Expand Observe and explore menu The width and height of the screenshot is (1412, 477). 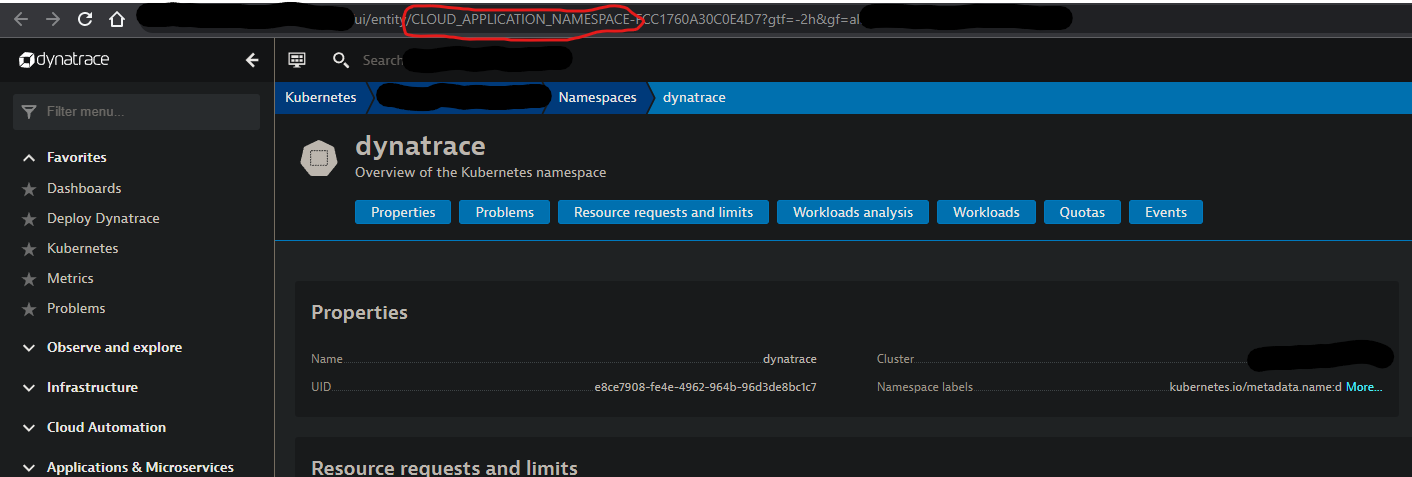tap(114, 347)
